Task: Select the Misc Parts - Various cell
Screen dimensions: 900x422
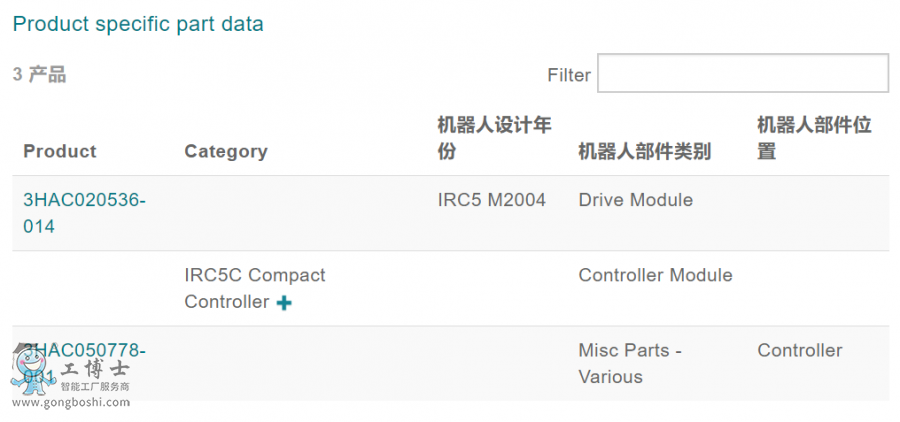Action: 630,363
